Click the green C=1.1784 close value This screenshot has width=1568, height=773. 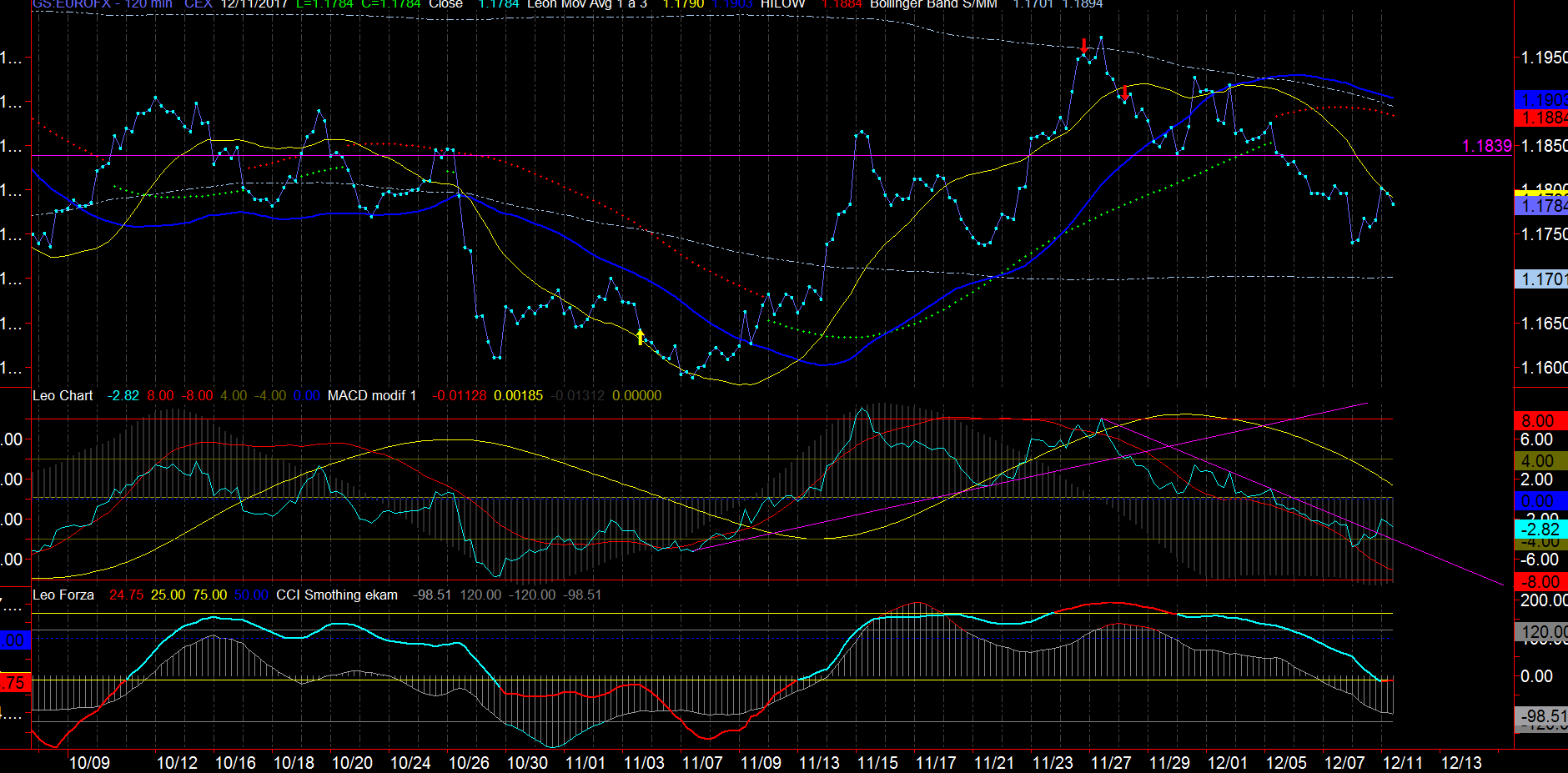[x=391, y=4]
